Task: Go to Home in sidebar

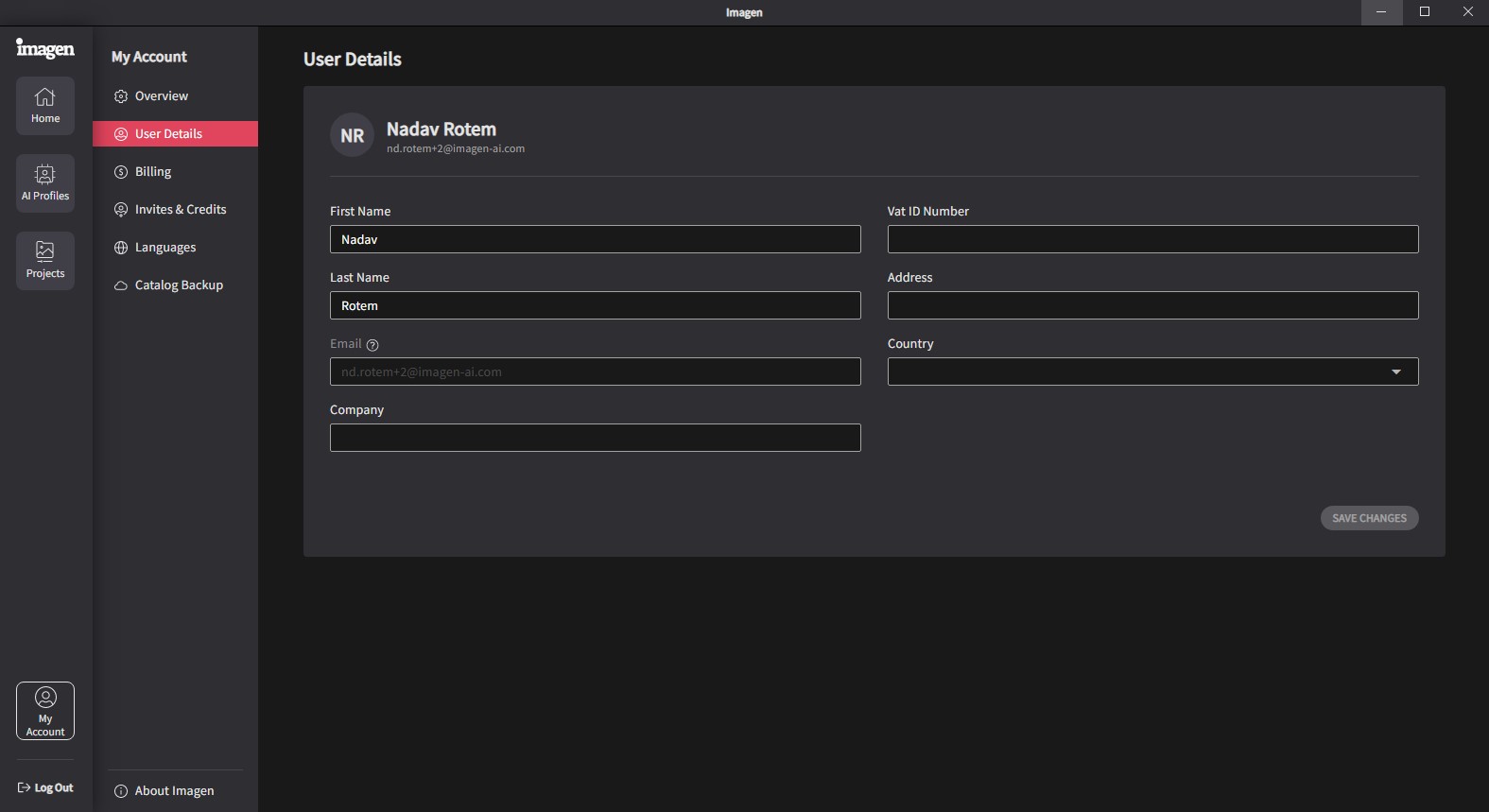Action: pos(45,105)
